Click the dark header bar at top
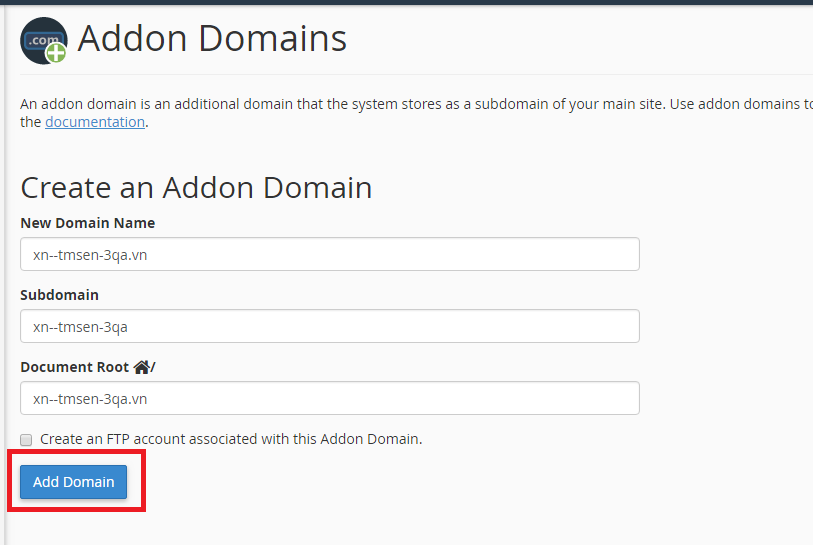Viewport: 813px width, 545px height. 406,2
